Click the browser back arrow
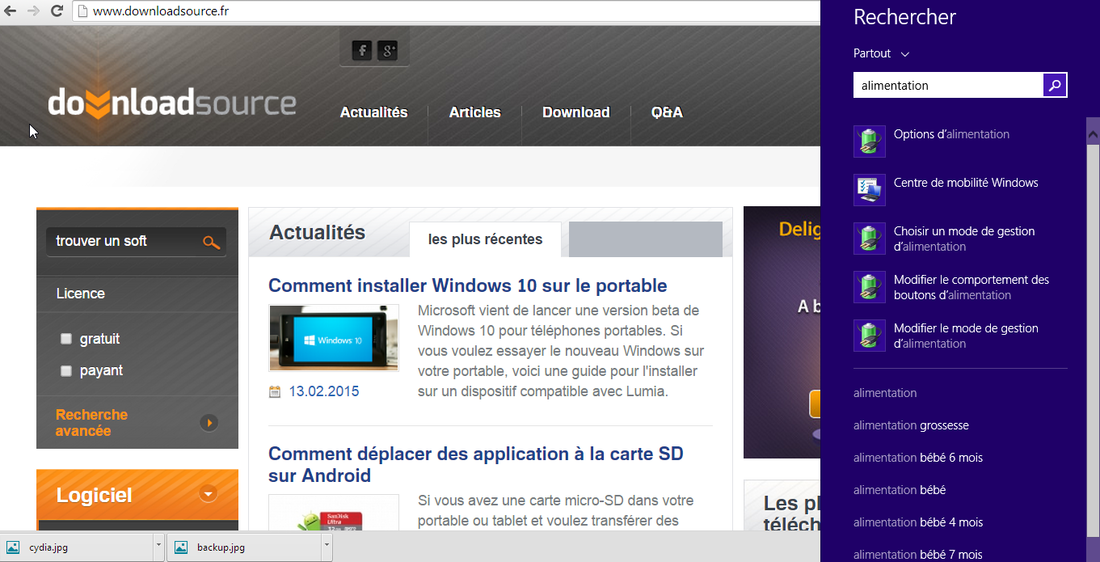Image resolution: width=1100 pixels, height=562 pixels. [x=10, y=11]
